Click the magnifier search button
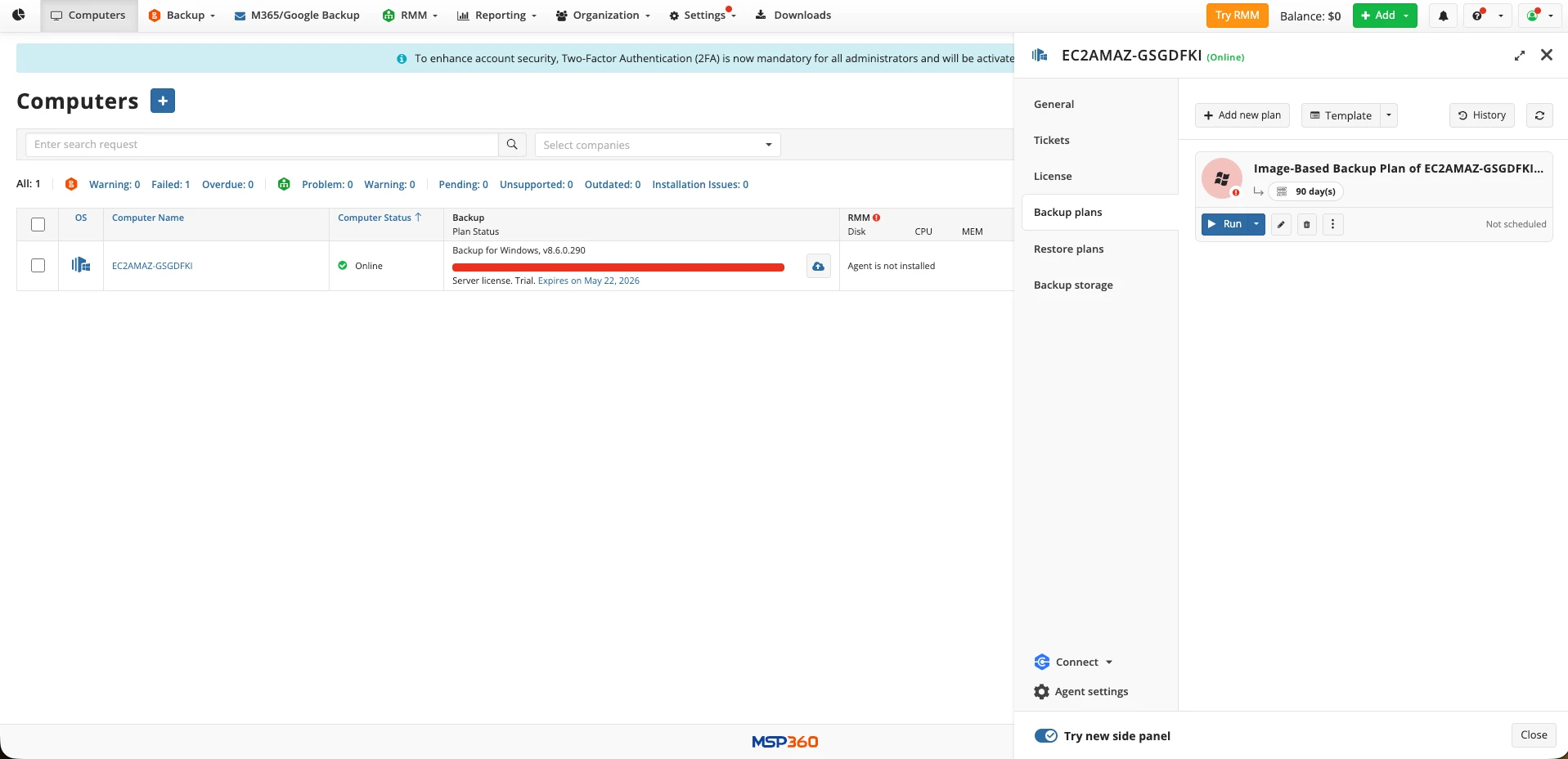This screenshot has width=1568, height=759. [x=512, y=145]
